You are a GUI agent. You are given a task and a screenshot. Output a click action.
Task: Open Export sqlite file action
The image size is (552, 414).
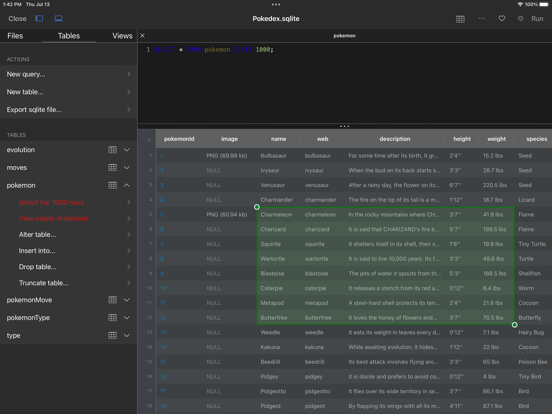click(x=69, y=109)
